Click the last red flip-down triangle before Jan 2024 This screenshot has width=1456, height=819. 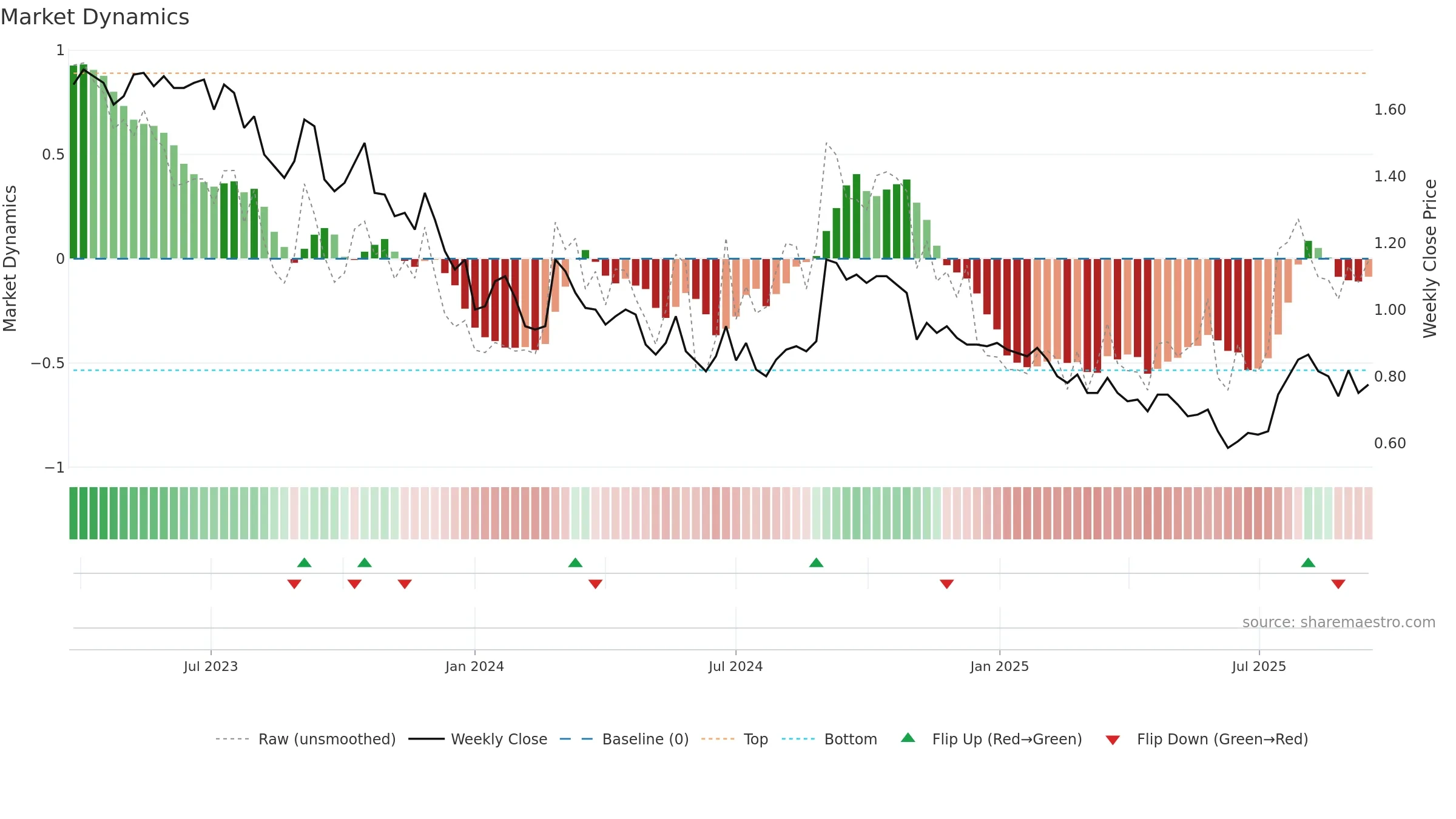[x=405, y=584]
